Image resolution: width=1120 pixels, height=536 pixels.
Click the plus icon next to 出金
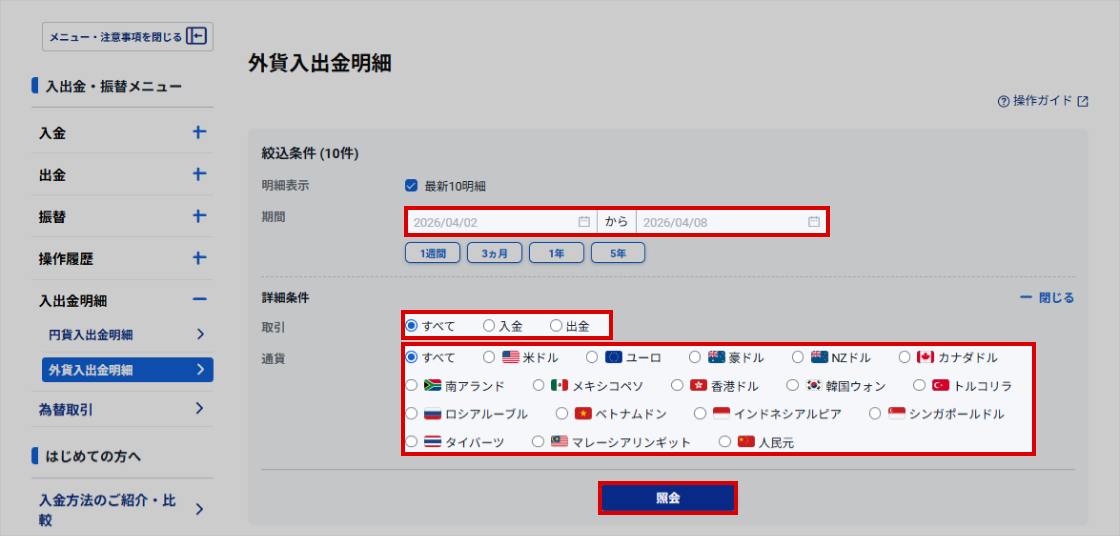[x=199, y=174]
